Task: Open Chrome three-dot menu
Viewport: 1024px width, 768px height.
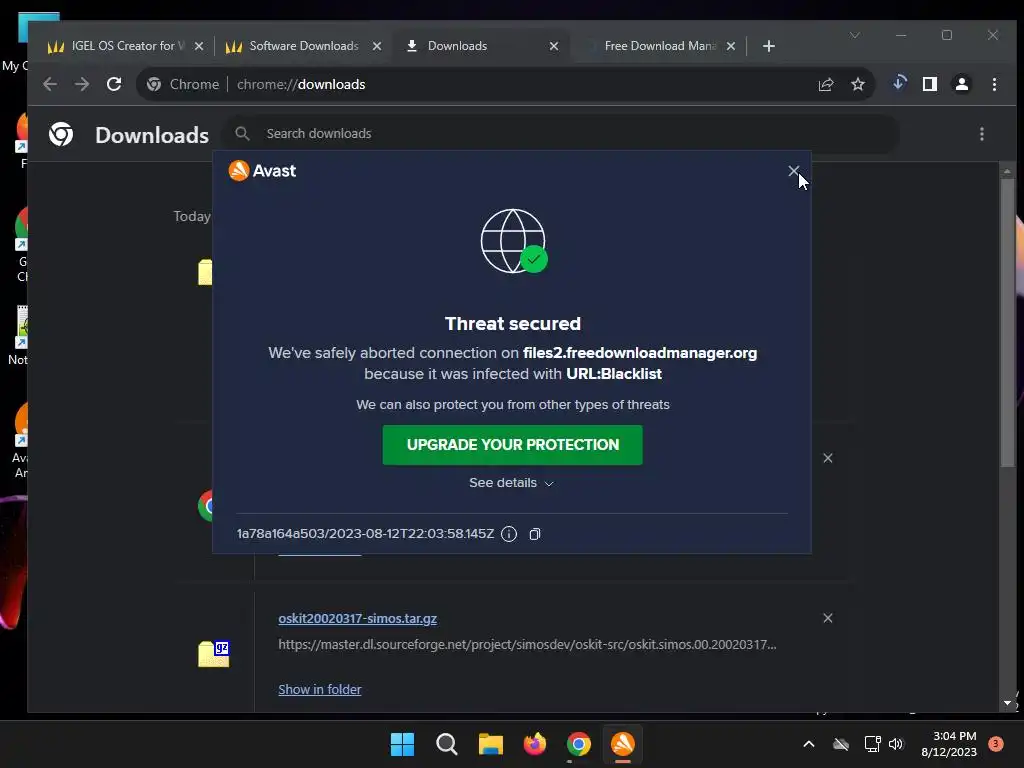Action: coord(994,84)
